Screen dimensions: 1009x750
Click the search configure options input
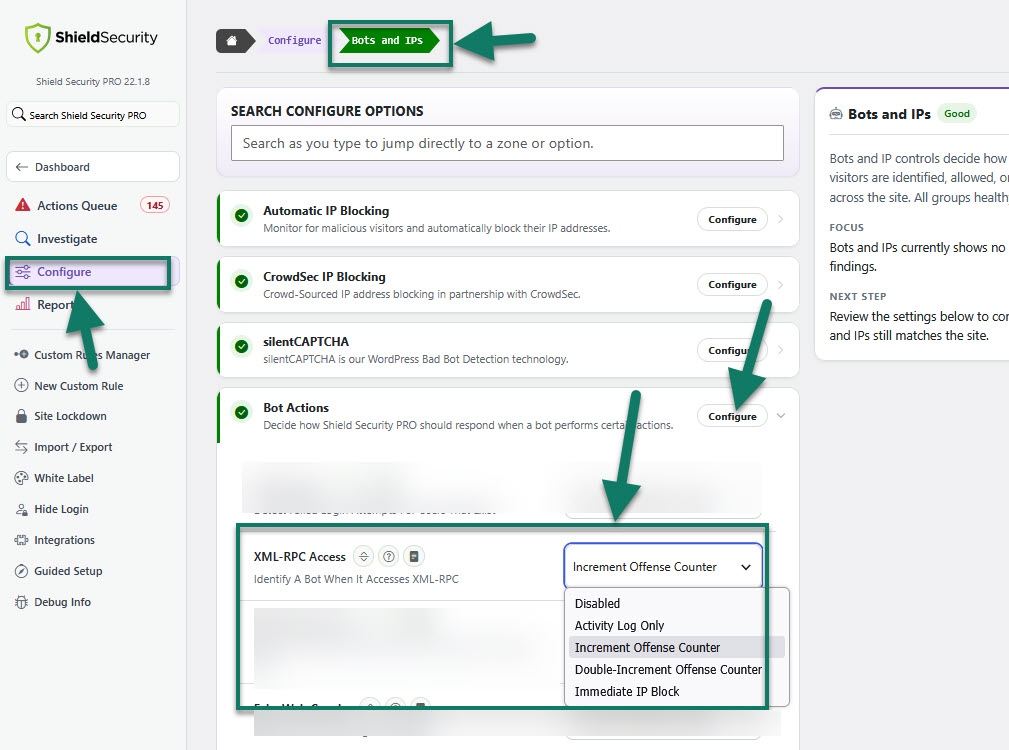pos(507,143)
